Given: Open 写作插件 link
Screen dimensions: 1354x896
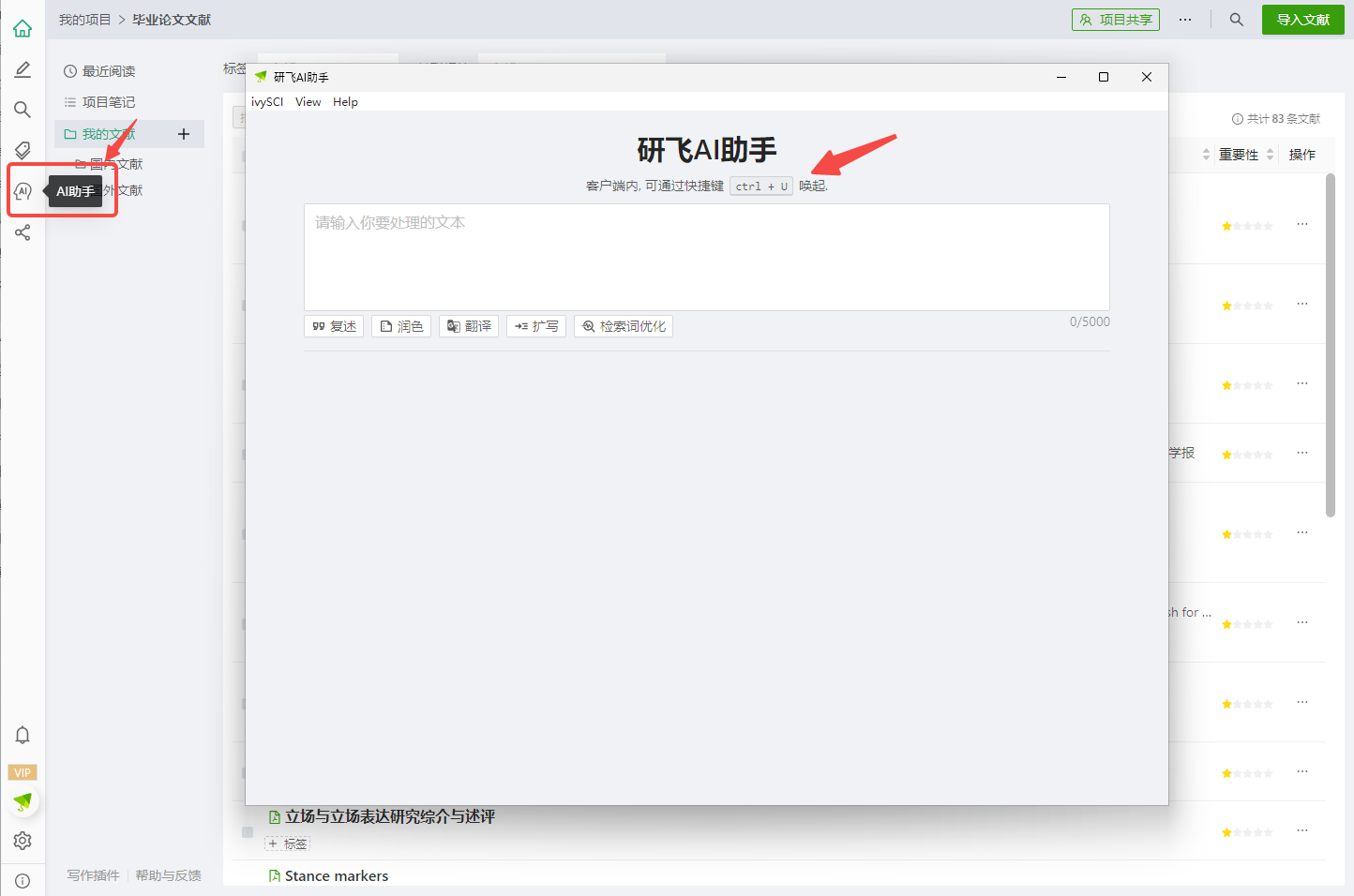Looking at the screenshot, I should 93,875.
